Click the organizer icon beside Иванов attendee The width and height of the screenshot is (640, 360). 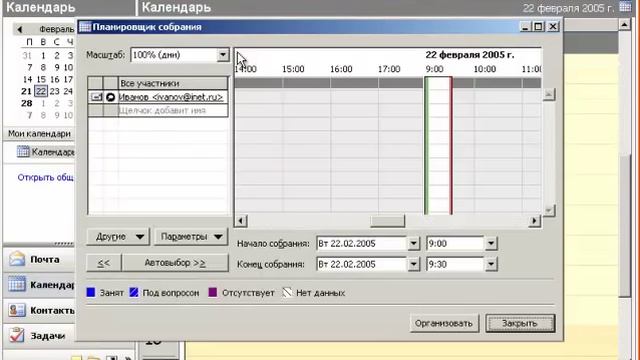click(x=110, y=97)
